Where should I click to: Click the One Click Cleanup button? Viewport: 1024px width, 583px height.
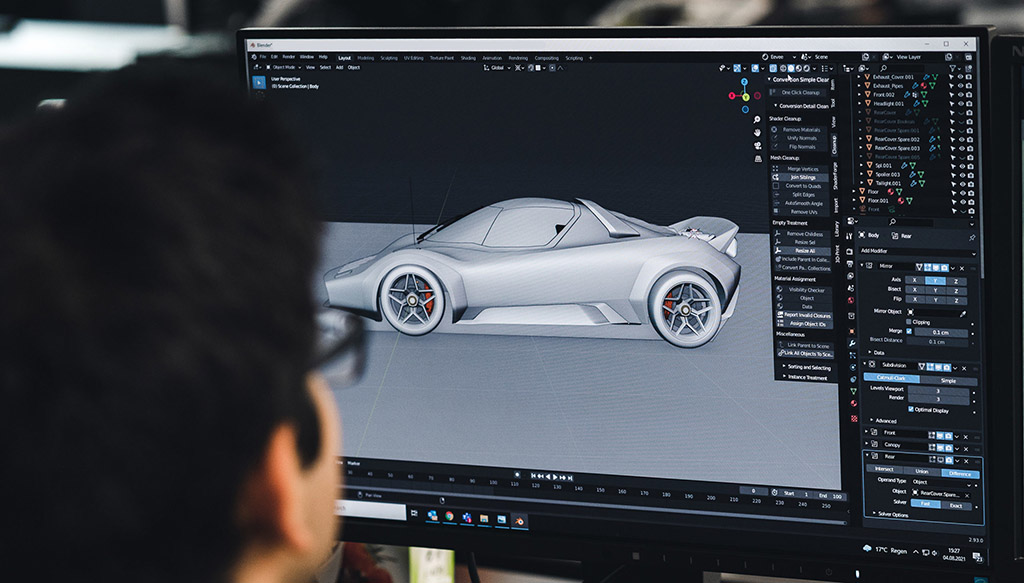click(x=799, y=93)
